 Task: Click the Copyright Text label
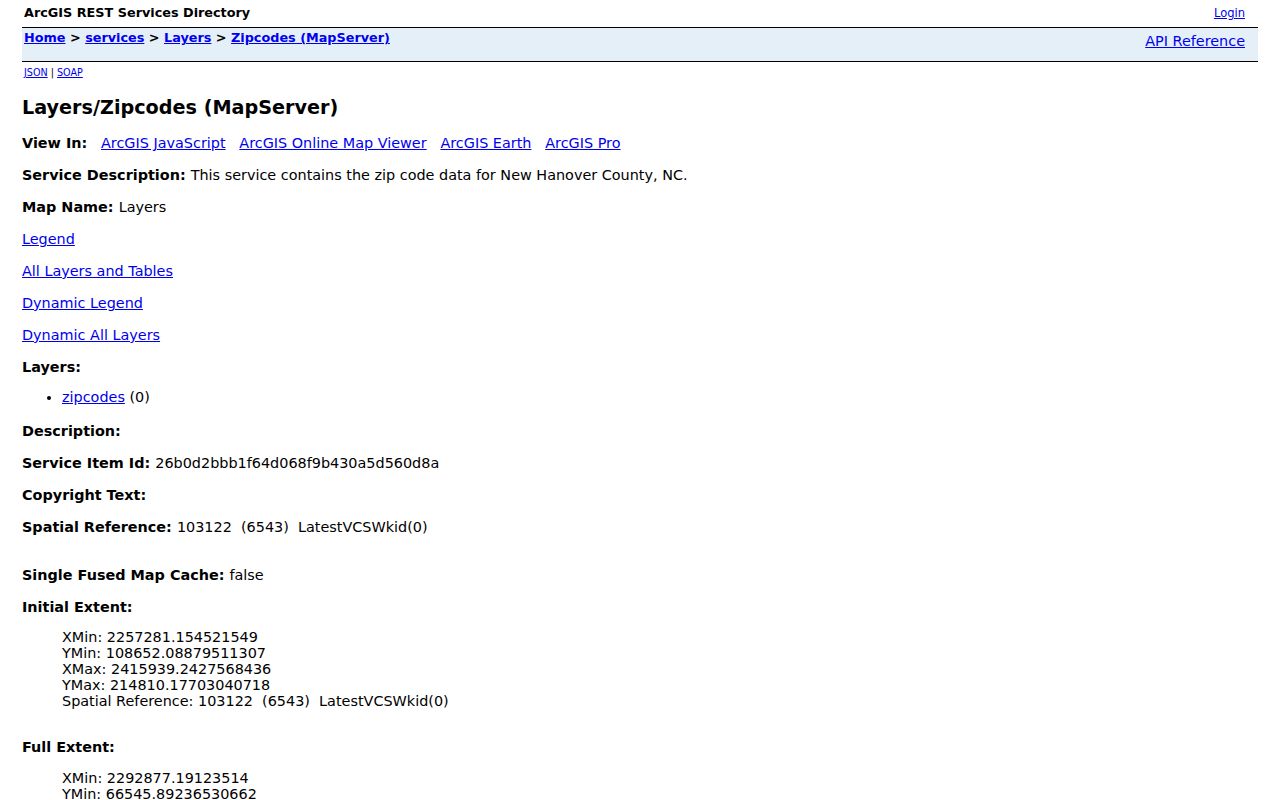coord(84,495)
